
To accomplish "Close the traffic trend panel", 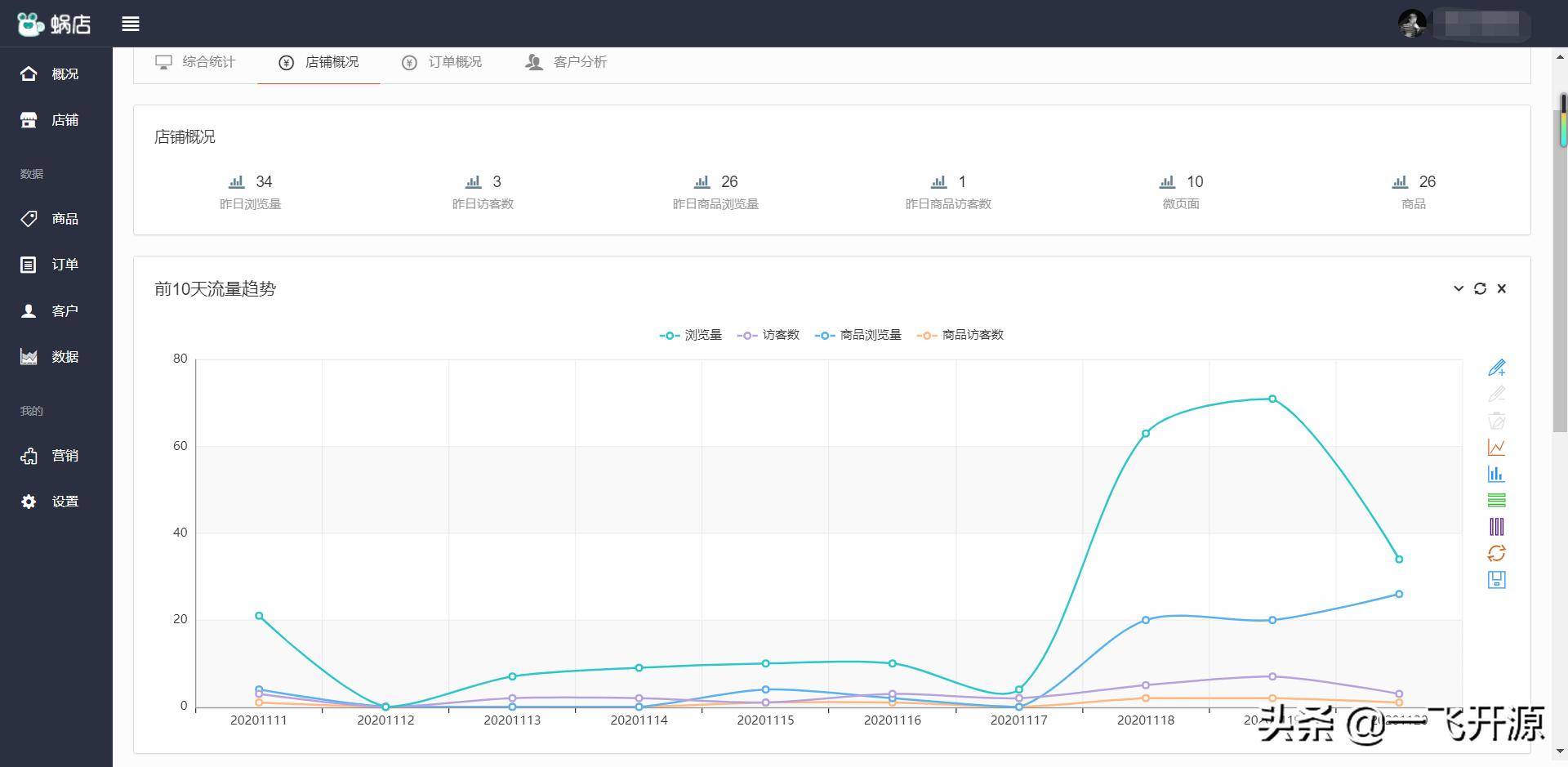I will point(1501,289).
